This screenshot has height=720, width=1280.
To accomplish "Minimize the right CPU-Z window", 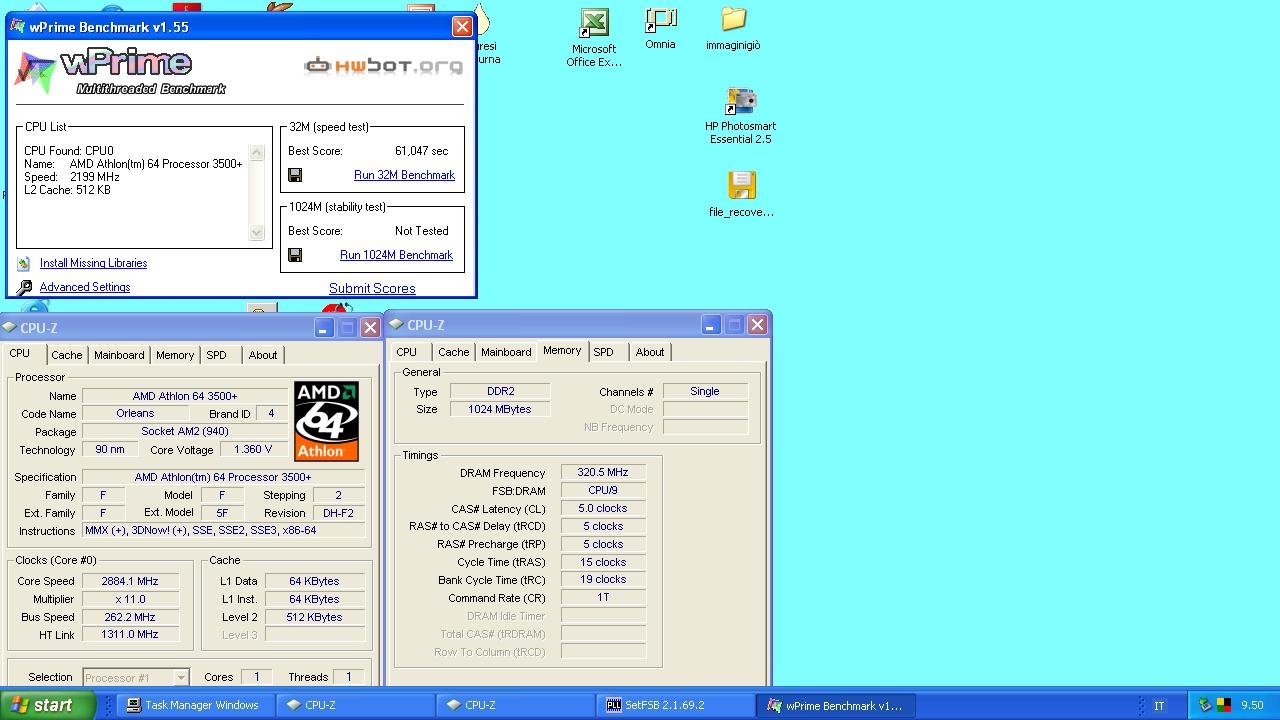I will pos(710,325).
